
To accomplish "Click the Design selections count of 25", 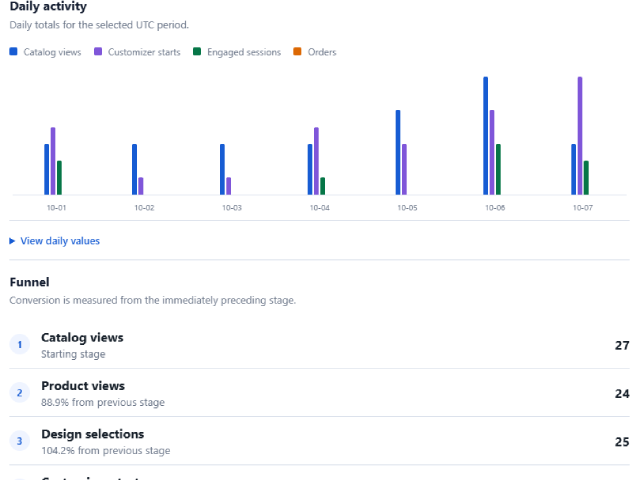I will (622, 442).
